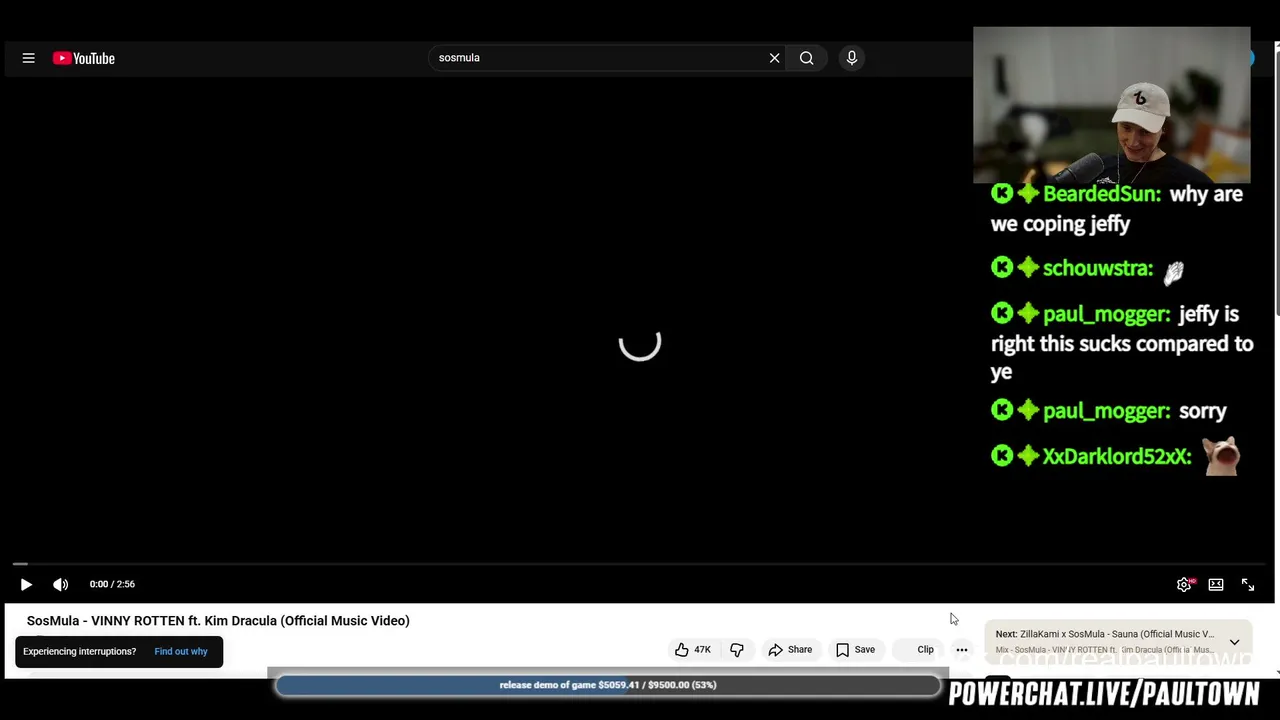Share the video

click(x=790, y=649)
